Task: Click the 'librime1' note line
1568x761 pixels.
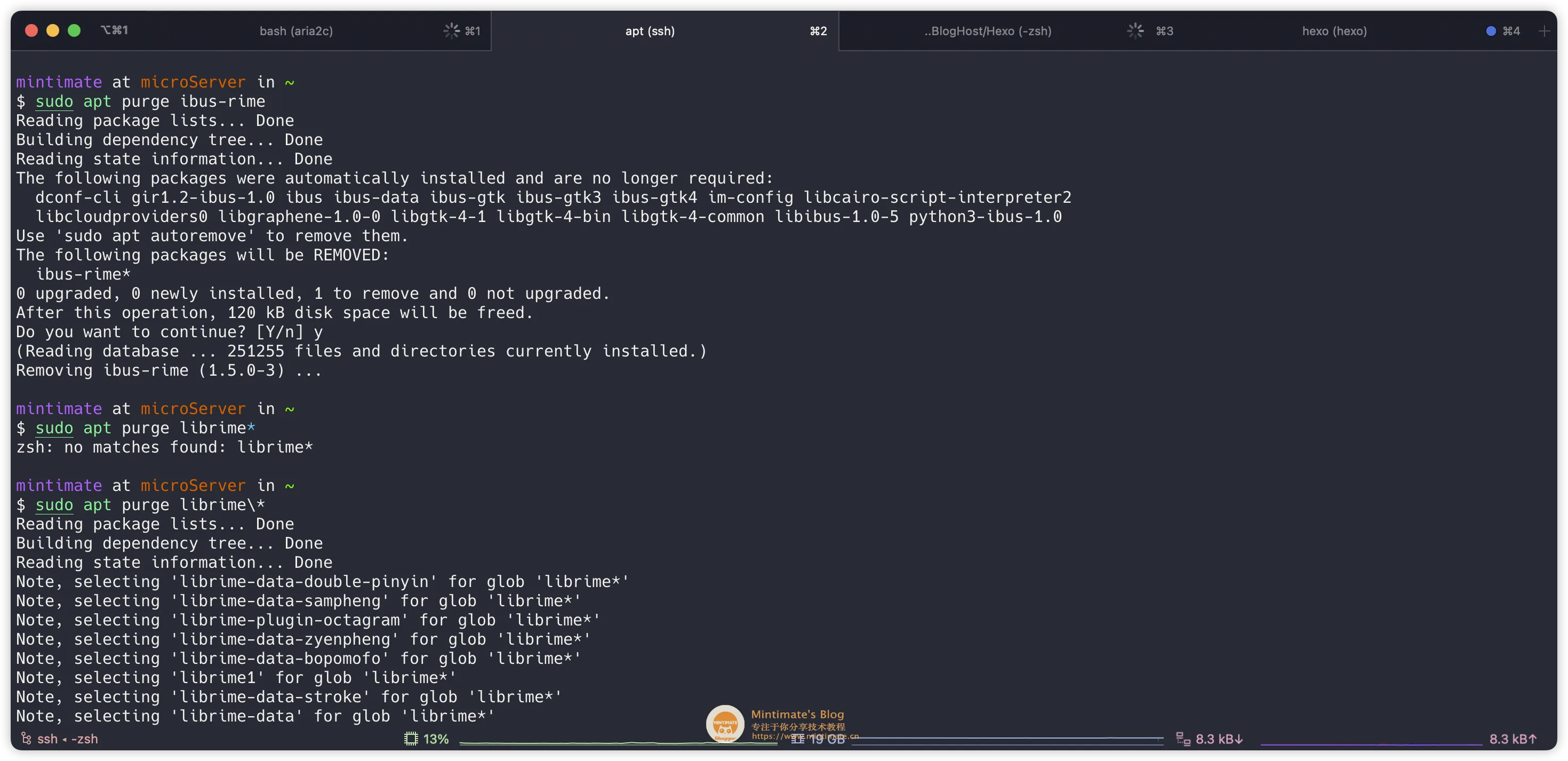Action: coord(236,678)
